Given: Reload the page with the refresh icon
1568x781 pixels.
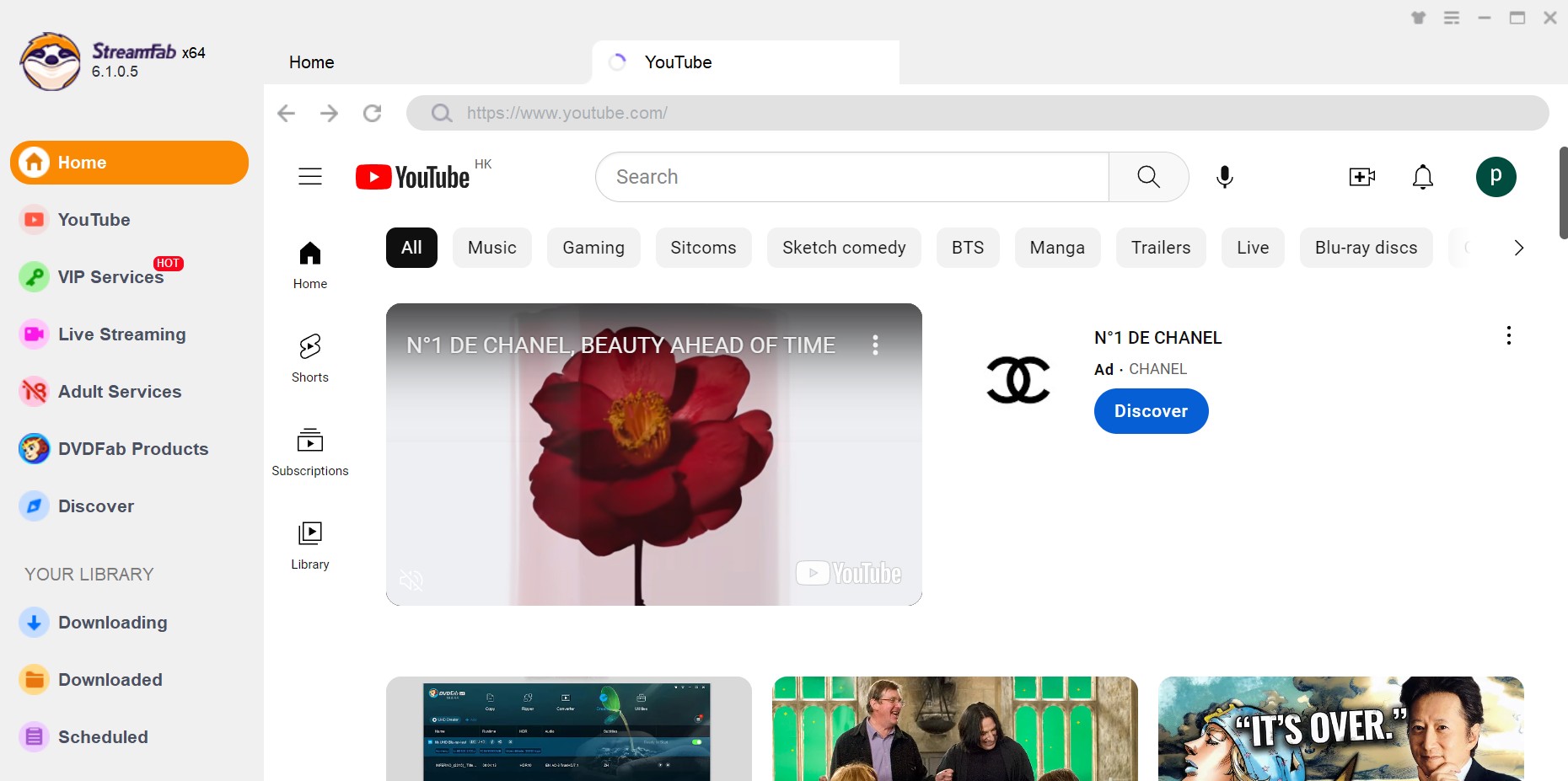Looking at the screenshot, I should (372, 113).
